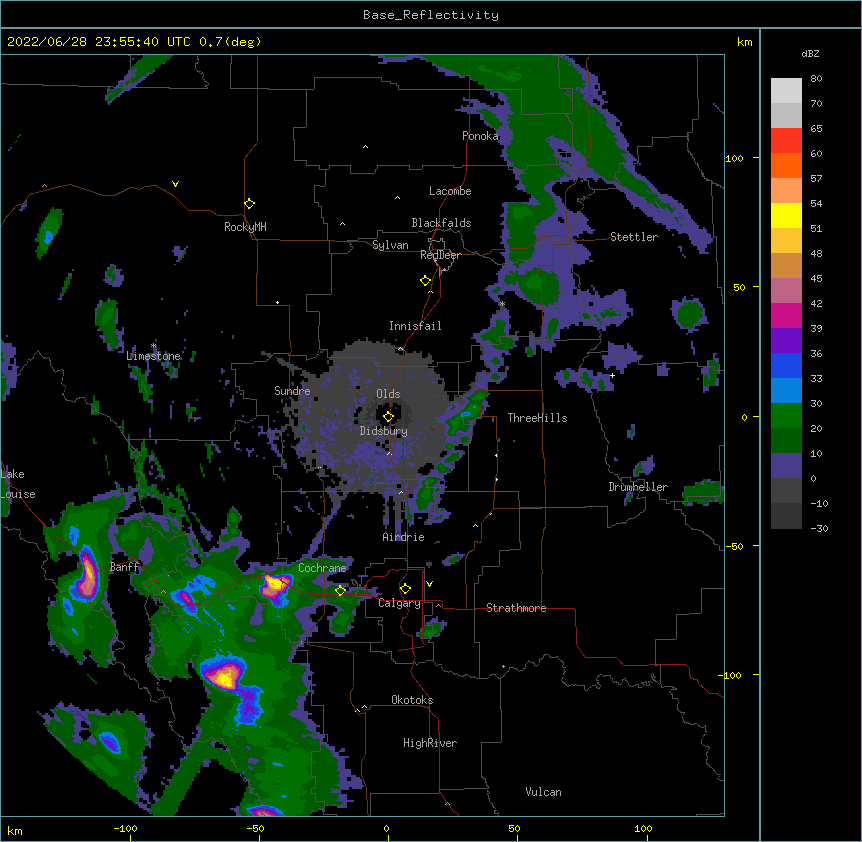This screenshot has width=862, height=842.
Task: Click the HighRiver label
Action: [430, 743]
